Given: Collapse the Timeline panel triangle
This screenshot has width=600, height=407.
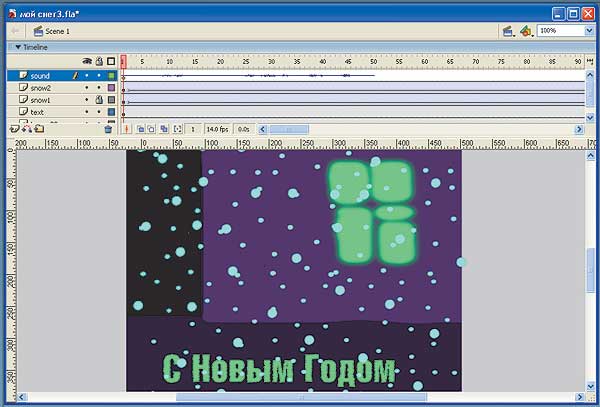Looking at the screenshot, I should click(x=18, y=47).
